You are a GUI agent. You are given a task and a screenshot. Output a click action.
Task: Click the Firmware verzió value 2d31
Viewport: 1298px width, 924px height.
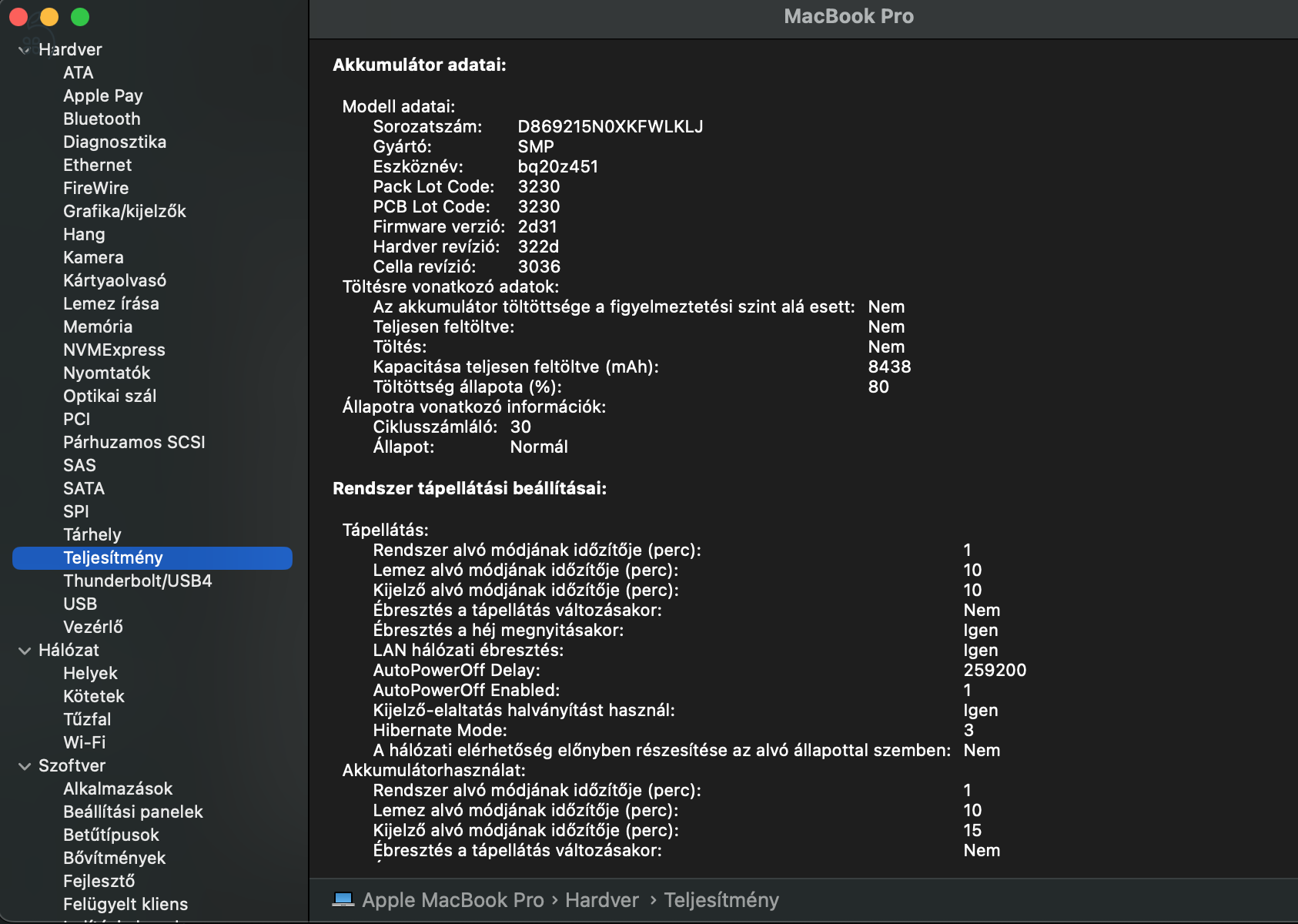pyautogui.click(x=537, y=226)
